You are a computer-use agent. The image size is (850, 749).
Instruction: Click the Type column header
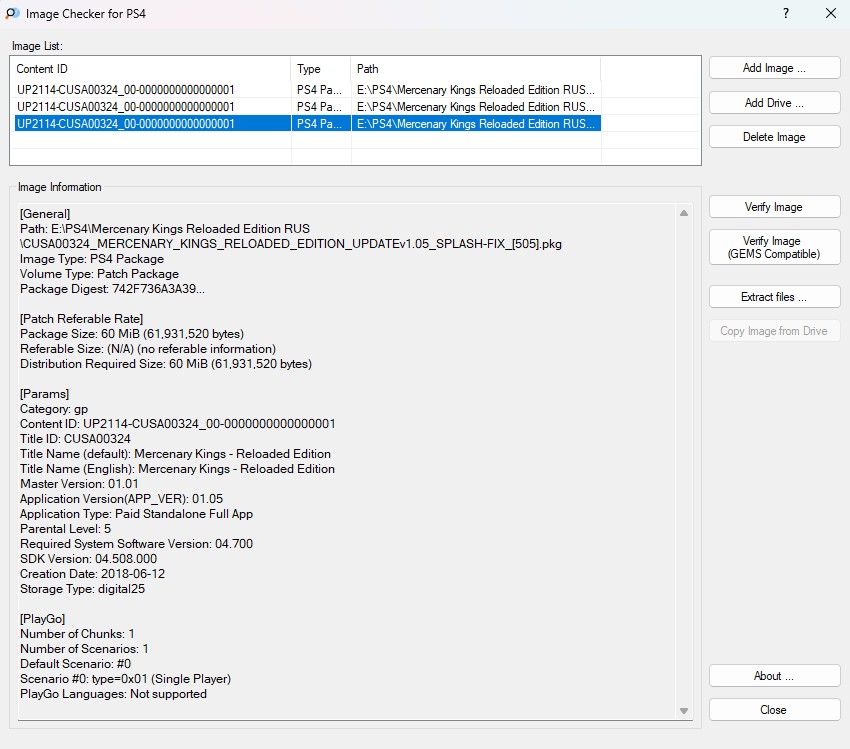pyautogui.click(x=320, y=69)
